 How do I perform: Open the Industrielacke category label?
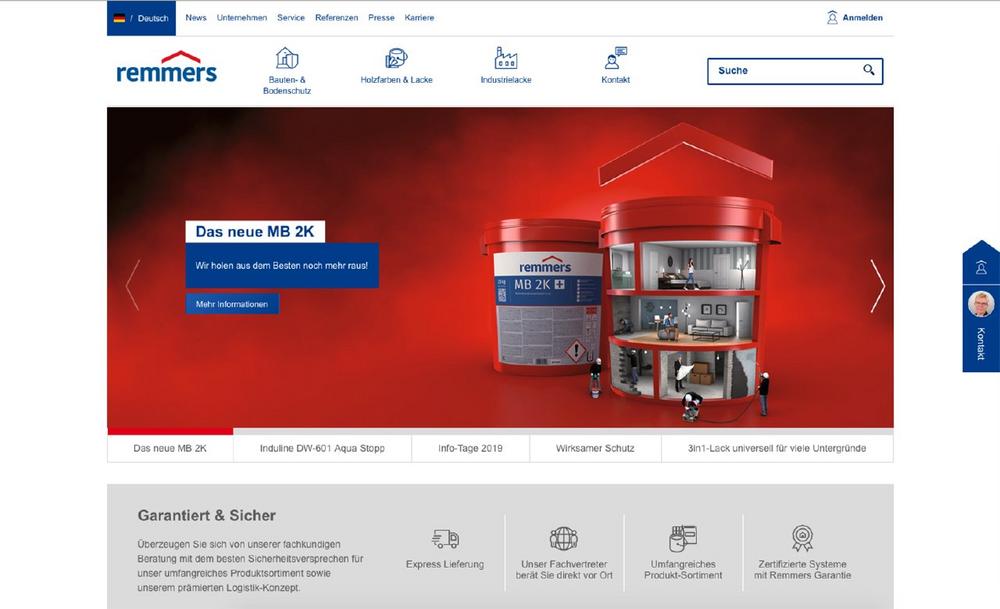[x=506, y=80]
